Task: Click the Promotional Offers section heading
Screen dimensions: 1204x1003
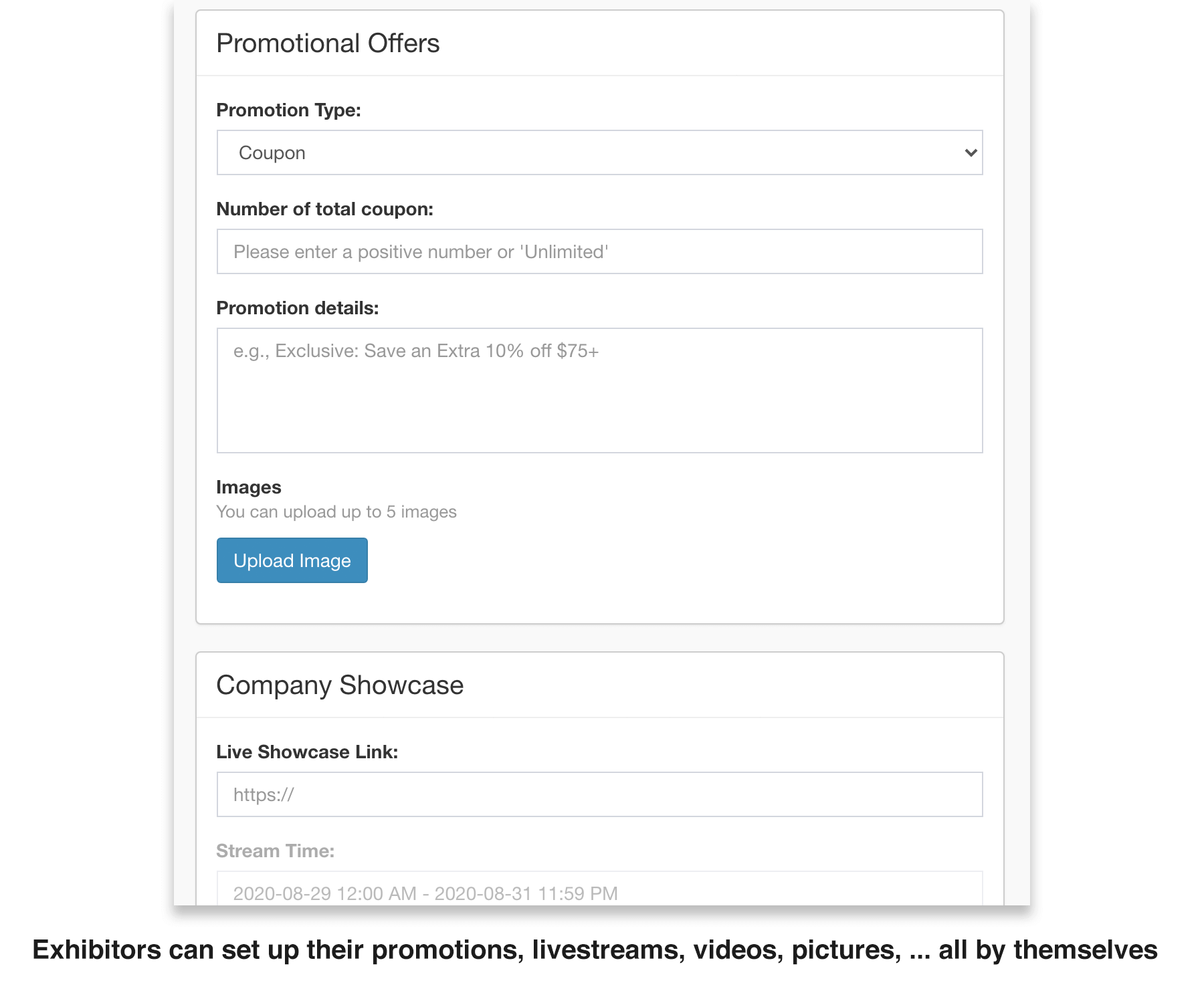Action: 328,43
